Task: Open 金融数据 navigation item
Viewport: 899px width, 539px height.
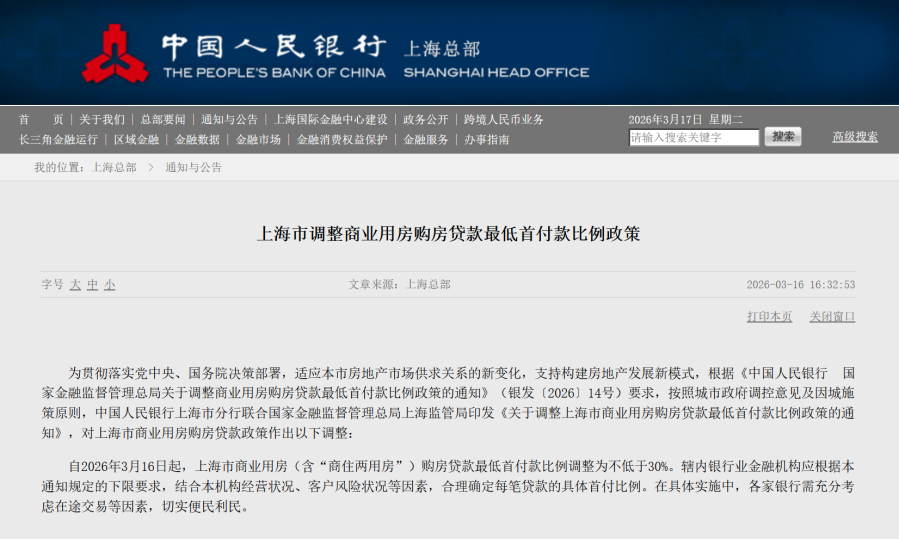Action: 197,140
